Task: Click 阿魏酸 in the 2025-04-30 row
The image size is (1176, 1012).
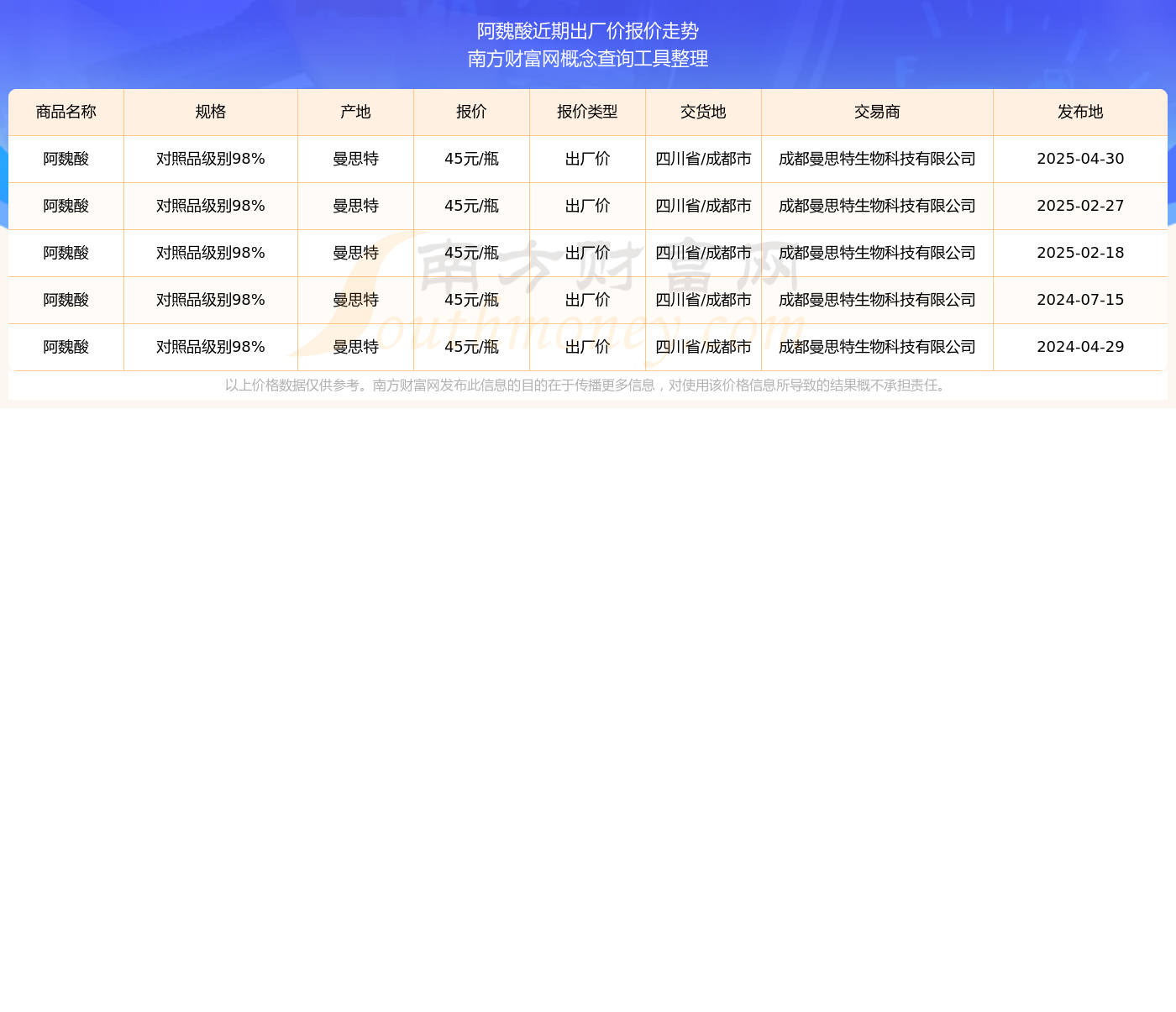Action: click(66, 159)
